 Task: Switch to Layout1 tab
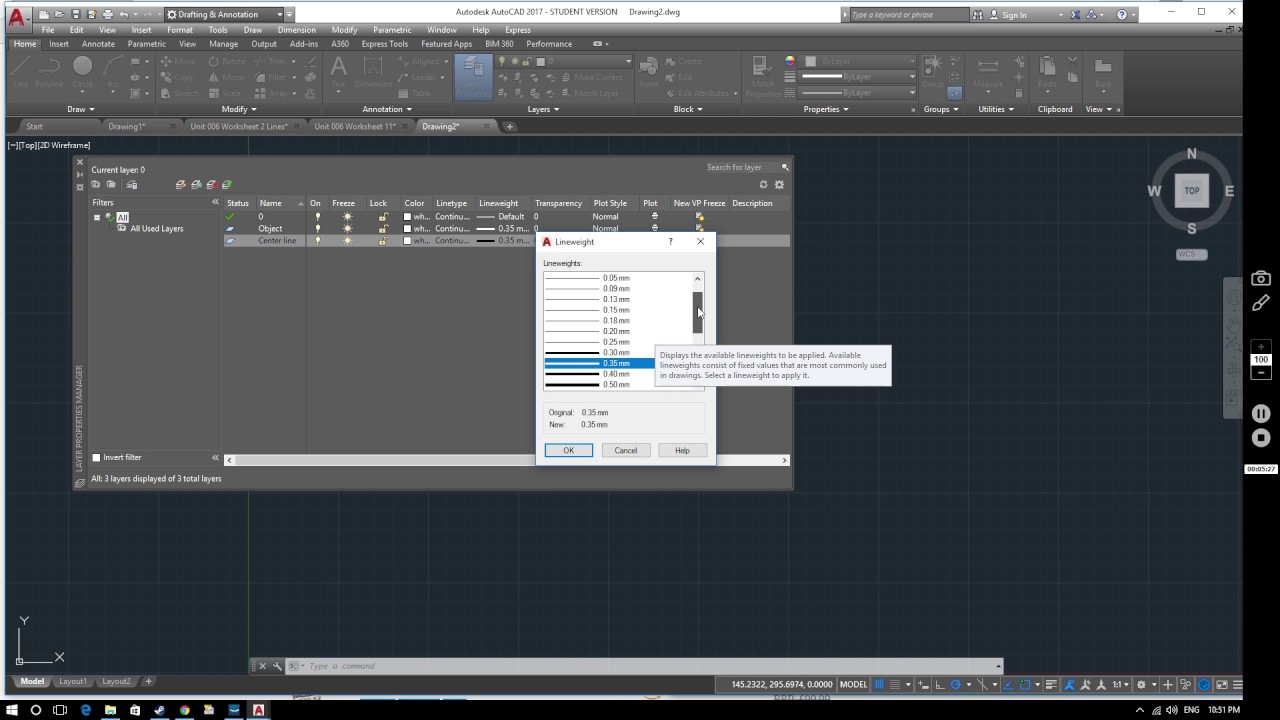coord(72,682)
